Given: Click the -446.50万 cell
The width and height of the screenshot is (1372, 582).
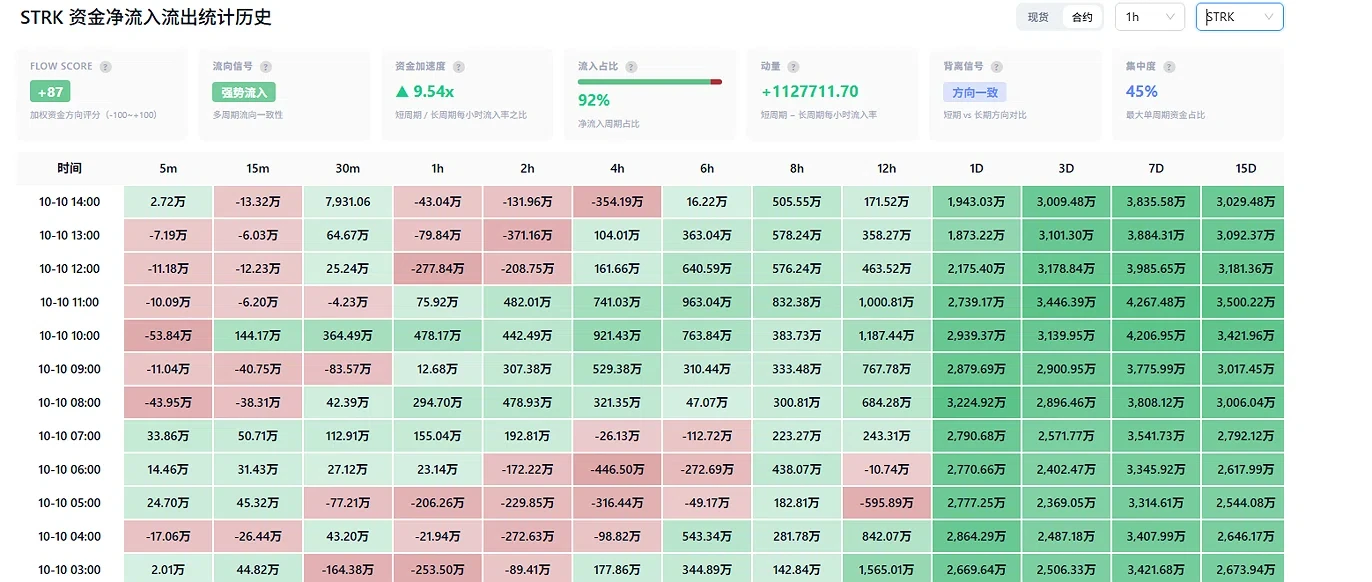Looking at the screenshot, I should tap(617, 470).
